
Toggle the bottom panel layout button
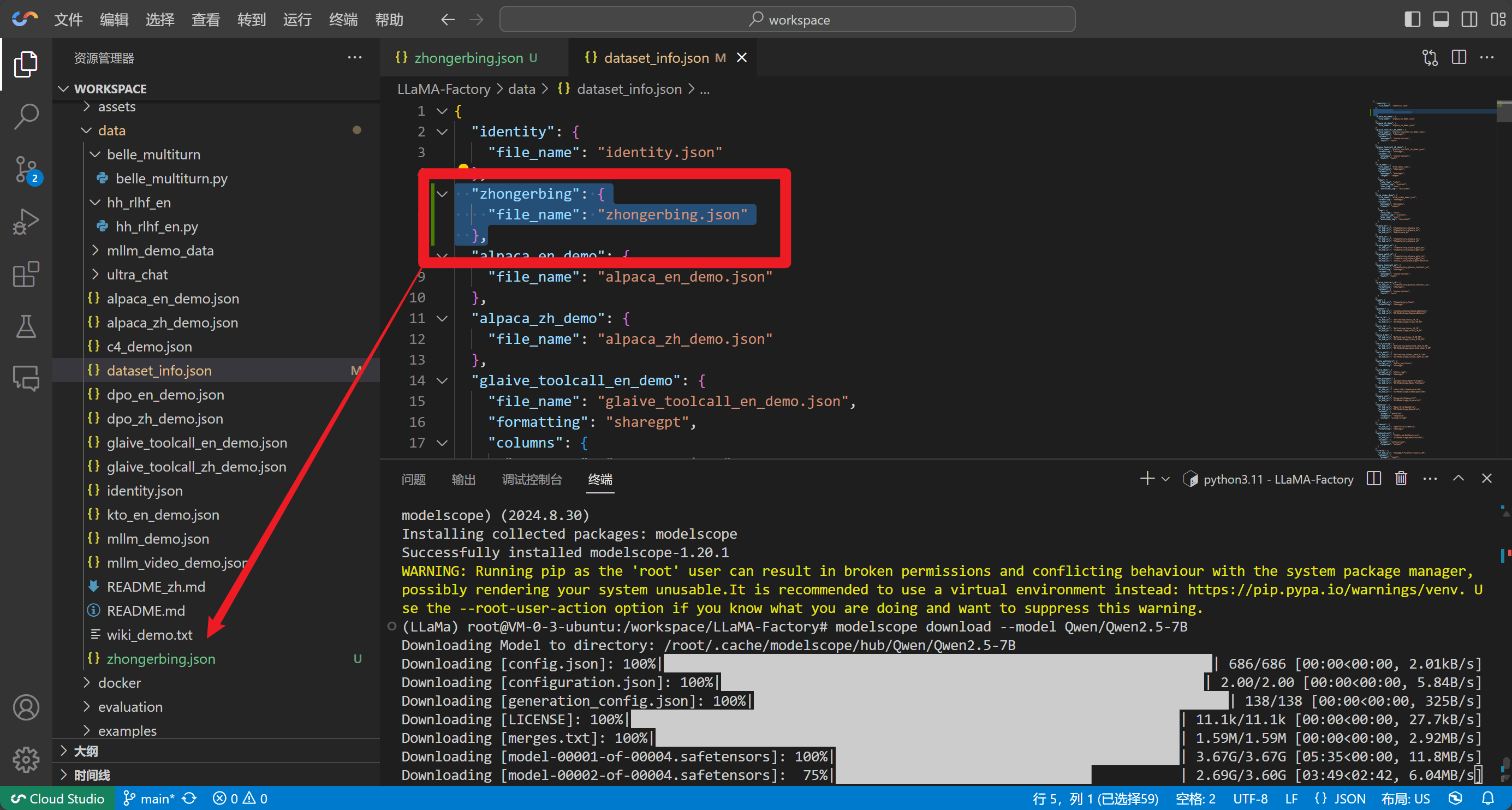[x=1440, y=19]
